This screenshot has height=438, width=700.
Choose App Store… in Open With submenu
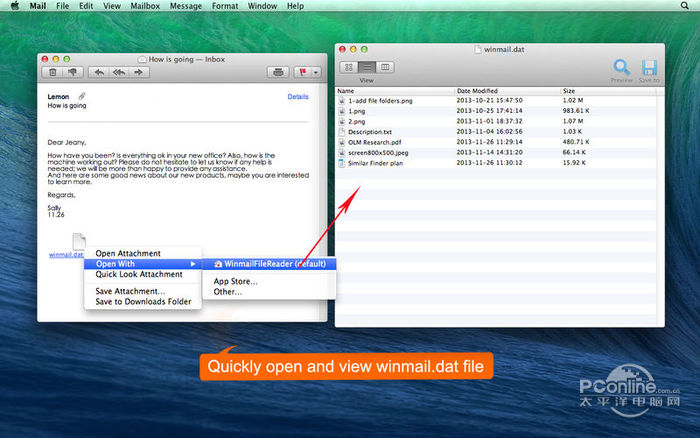click(269, 281)
